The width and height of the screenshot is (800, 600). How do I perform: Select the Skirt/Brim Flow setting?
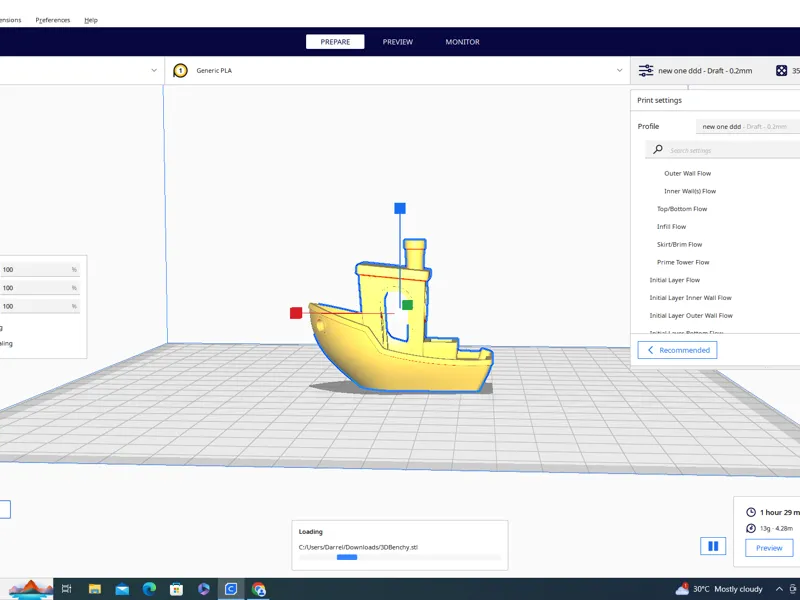(679, 245)
